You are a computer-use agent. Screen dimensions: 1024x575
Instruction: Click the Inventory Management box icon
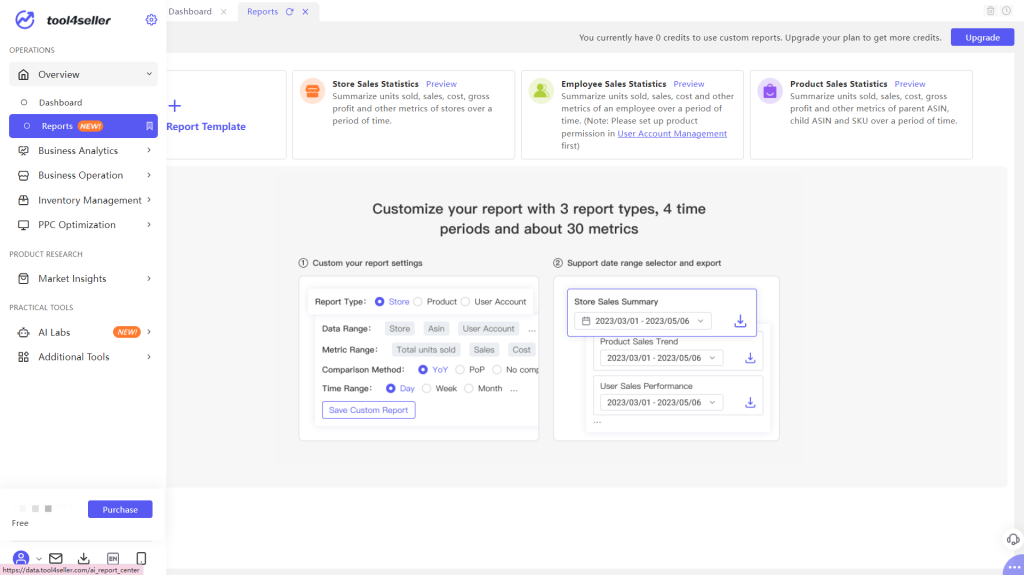click(x=24, y=200)
